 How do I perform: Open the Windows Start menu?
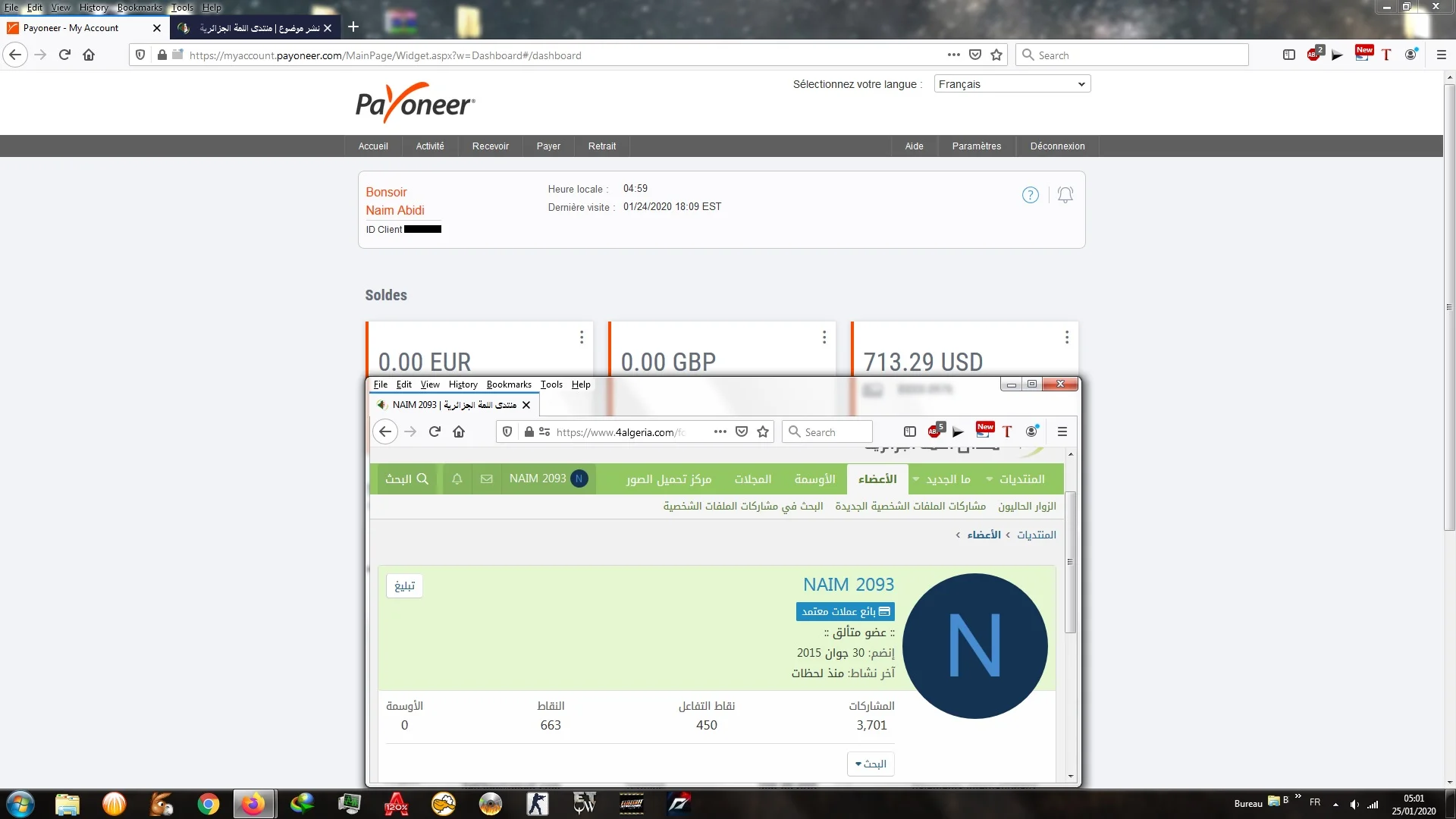[20, 804]
